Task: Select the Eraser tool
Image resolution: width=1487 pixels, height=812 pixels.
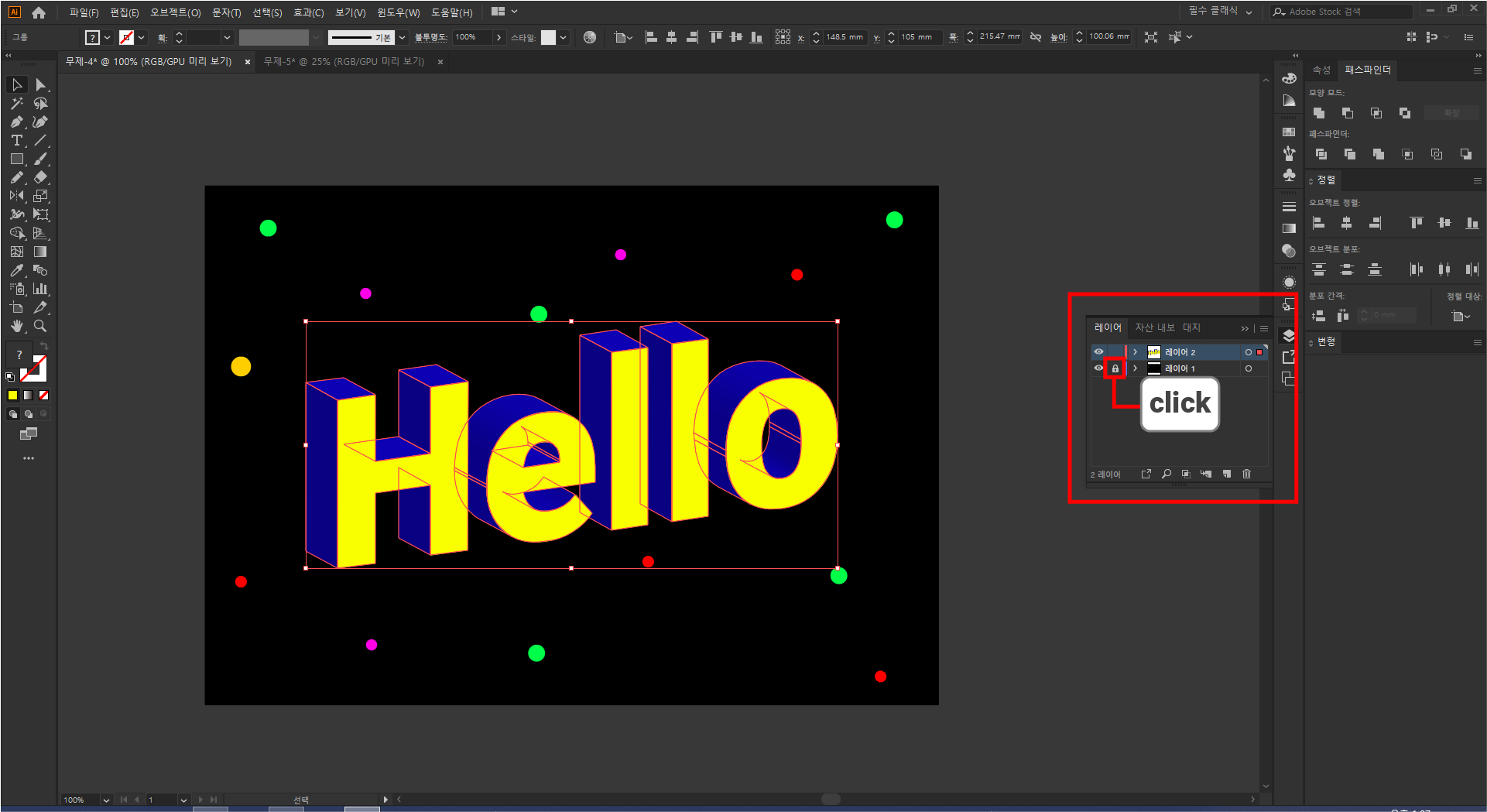Action: [41, 177]
